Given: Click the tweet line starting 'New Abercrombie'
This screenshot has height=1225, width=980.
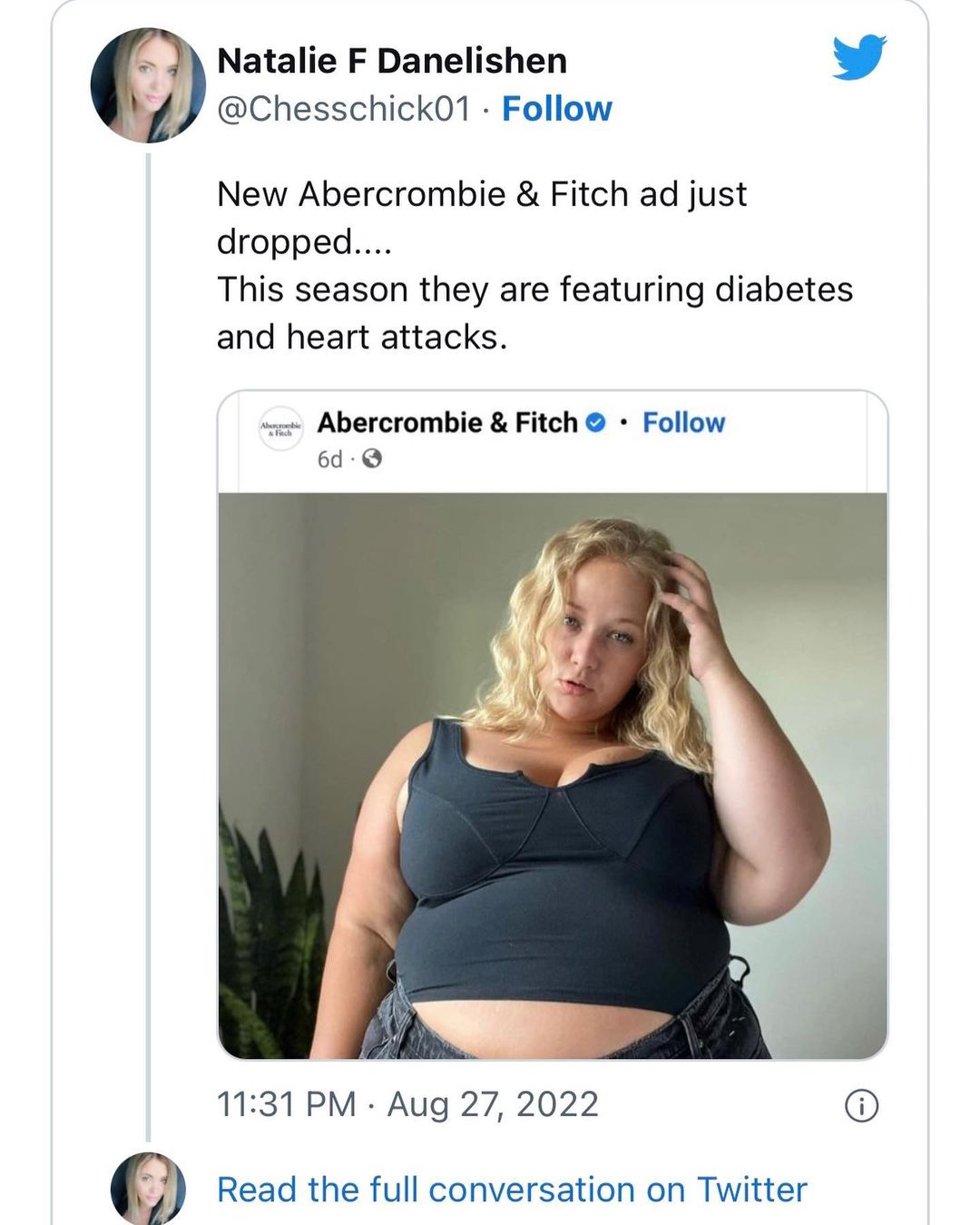Looking at the screenshot, I should tap(481, 194).
